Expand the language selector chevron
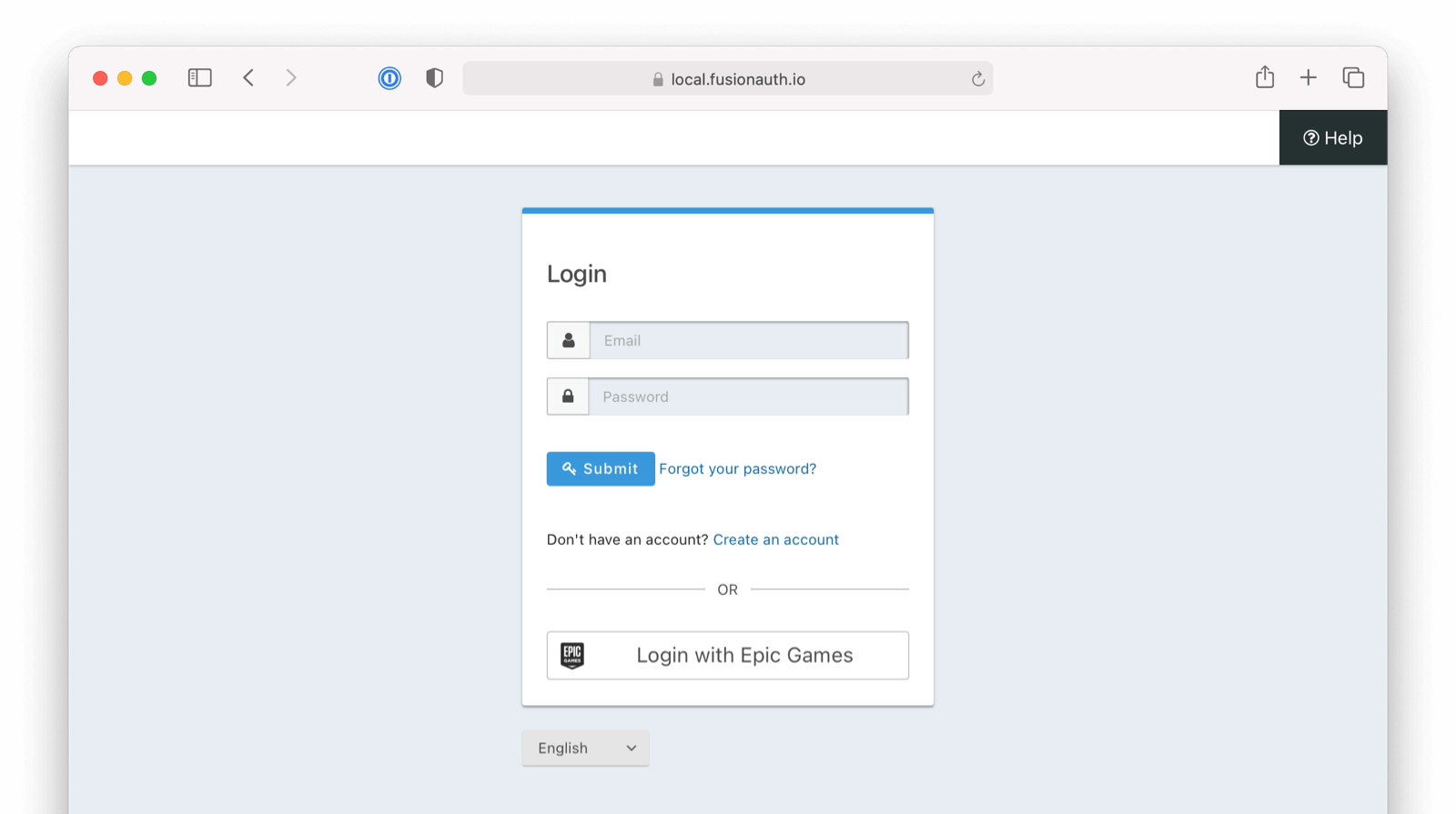1456x814 pixels. point(631,748)
